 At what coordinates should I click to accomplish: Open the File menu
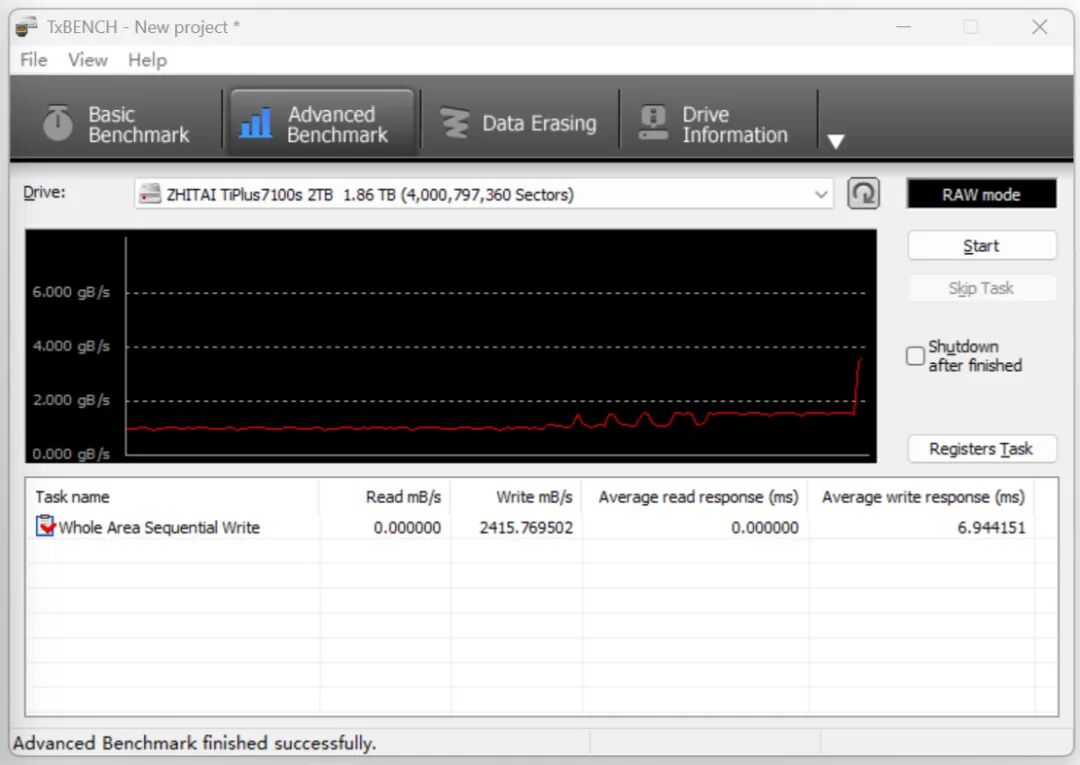(x=34, y=60)
